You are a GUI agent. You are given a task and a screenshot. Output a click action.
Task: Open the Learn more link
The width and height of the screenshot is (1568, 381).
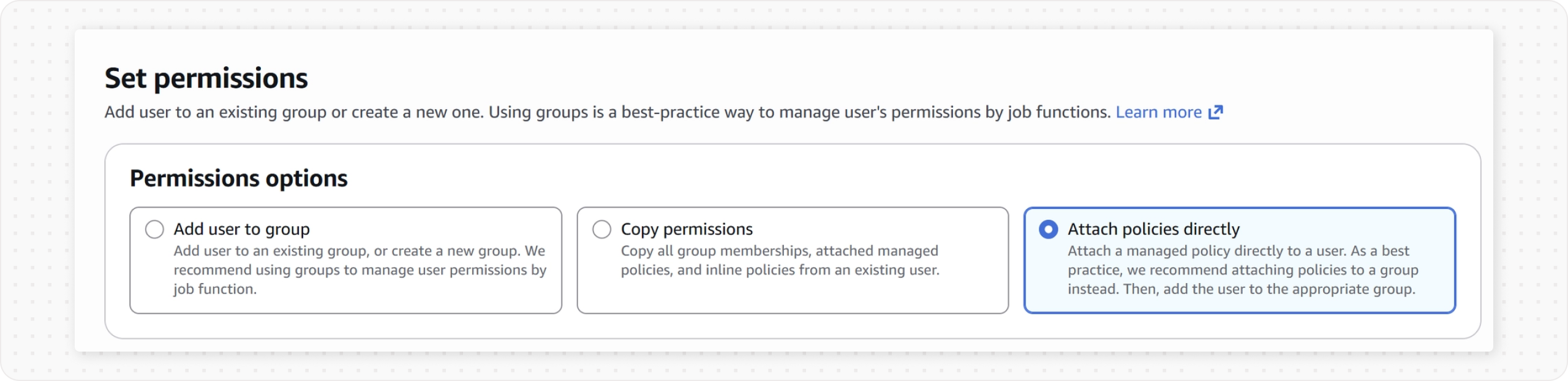1158,112
